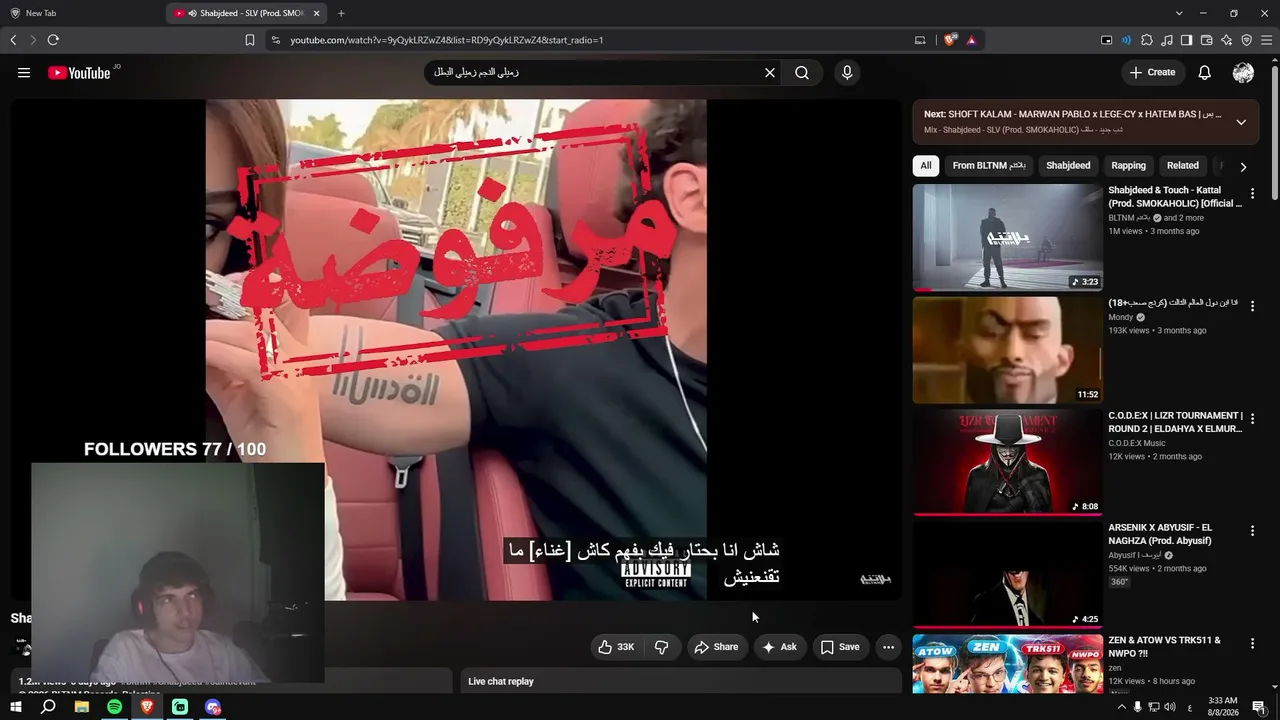Bookmark this page in the browser
This screenshot has height=720, width=1280.
point(250,40)
